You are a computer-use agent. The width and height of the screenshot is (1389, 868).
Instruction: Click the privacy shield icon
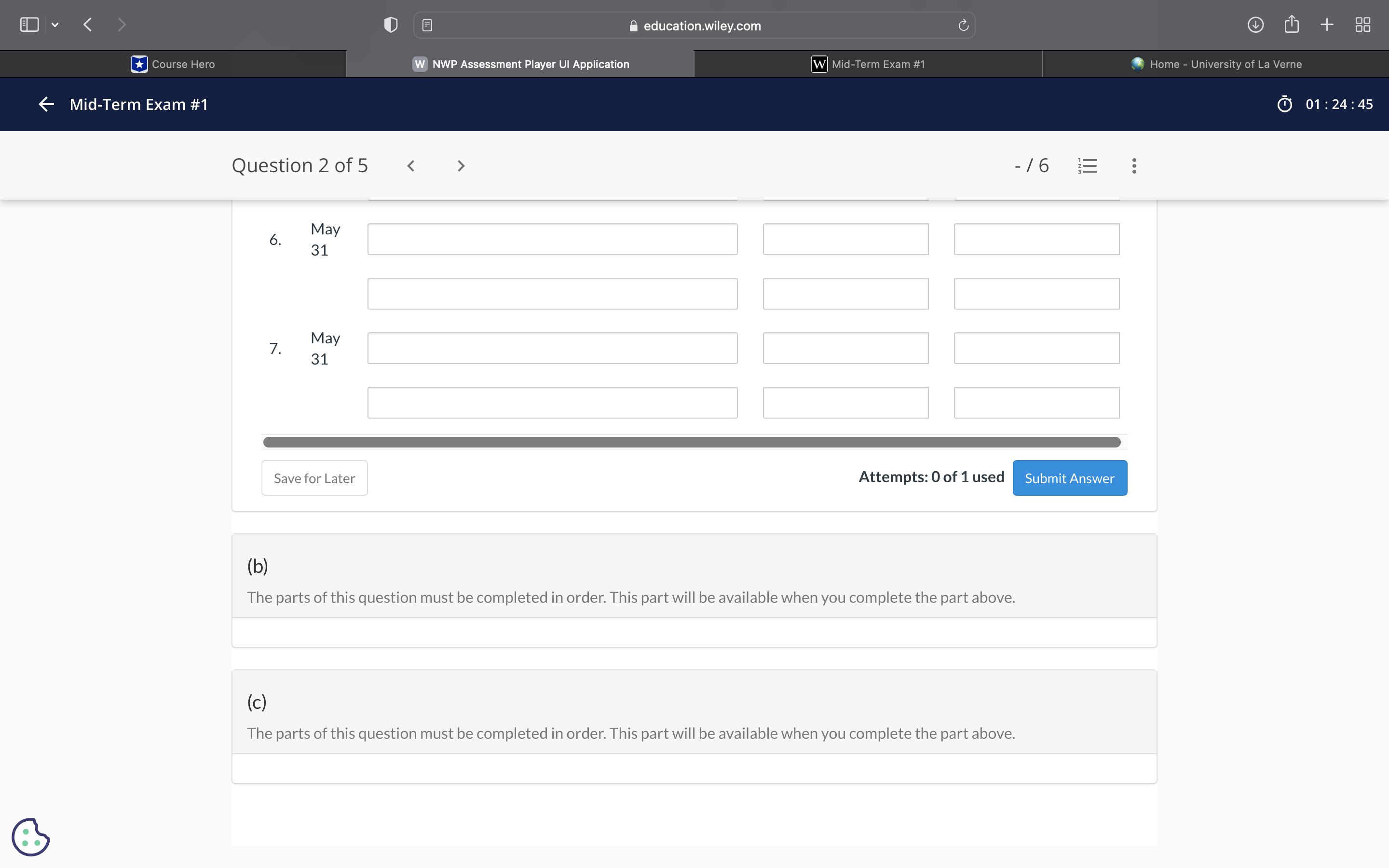point(391,25)
